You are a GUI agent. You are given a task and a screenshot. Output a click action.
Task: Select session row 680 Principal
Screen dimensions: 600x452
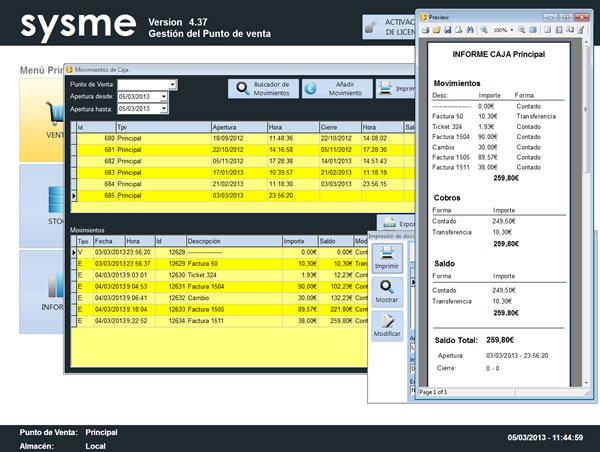245,138
